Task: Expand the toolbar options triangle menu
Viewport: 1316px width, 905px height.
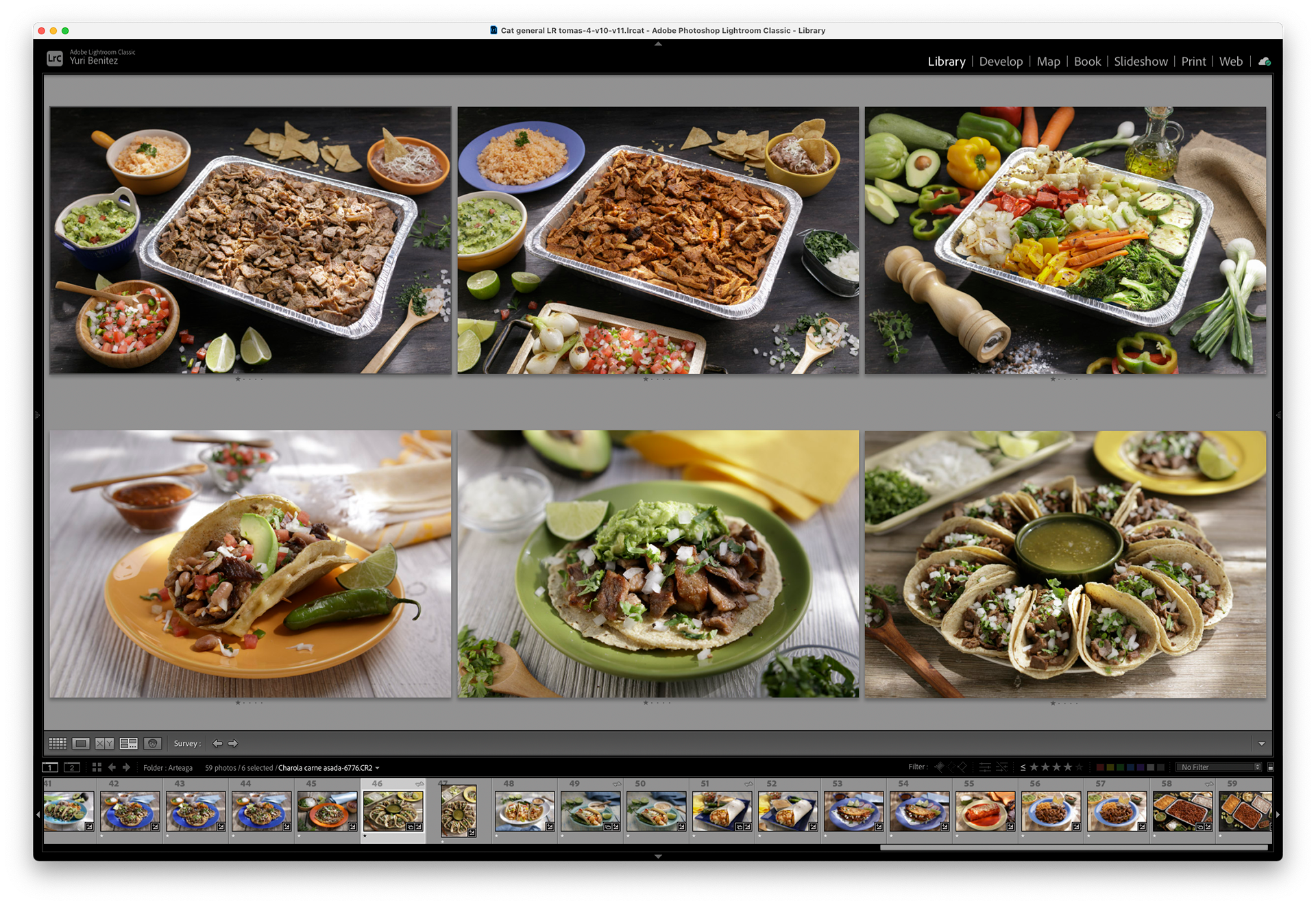Action: (1261, 743)
